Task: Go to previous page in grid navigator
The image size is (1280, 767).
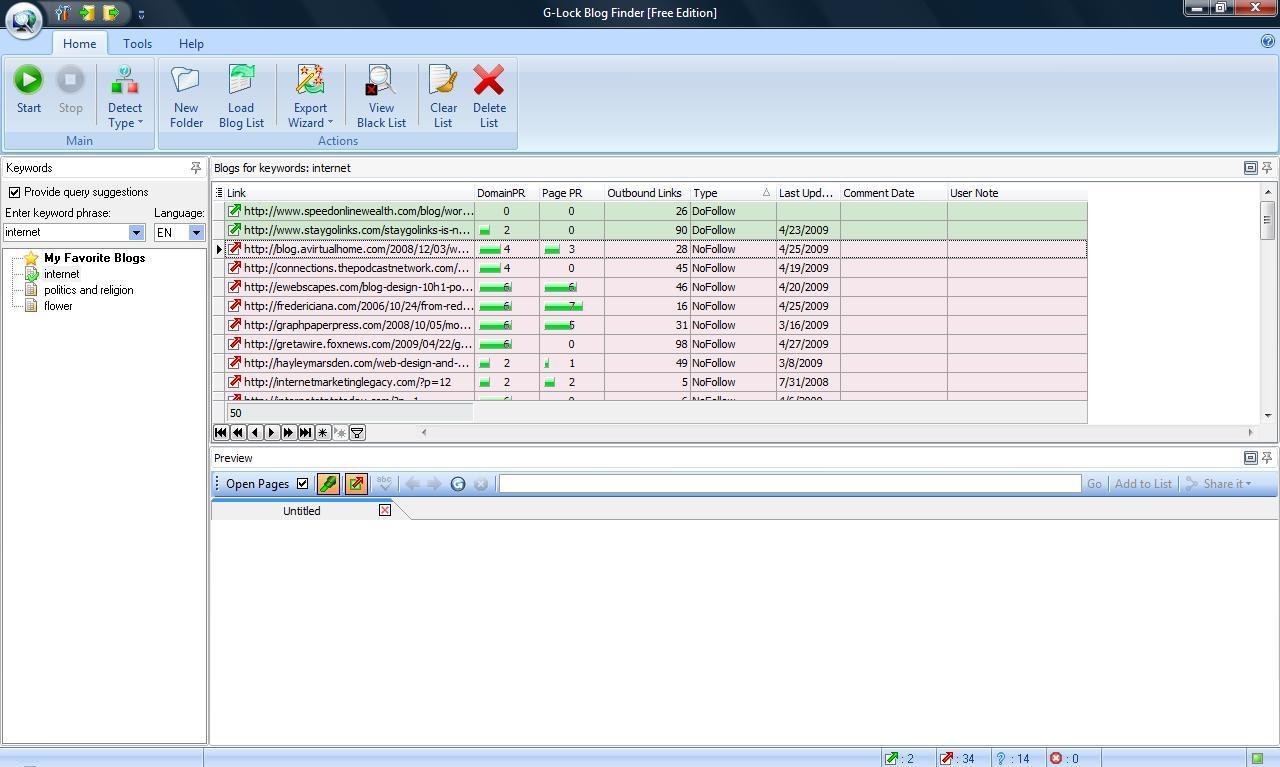Action: click(x=238, y=433)
